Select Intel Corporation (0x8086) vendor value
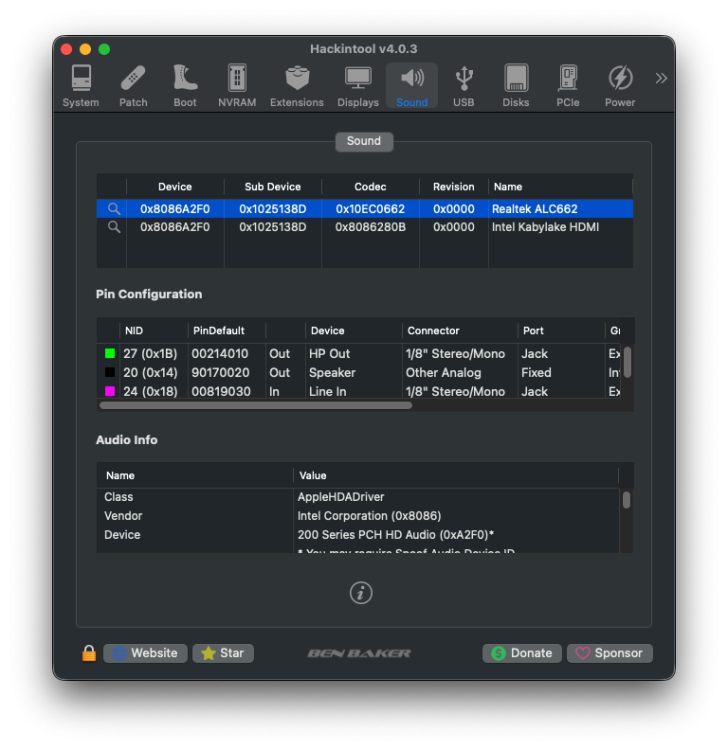The image size is (728, 750). tap(369, 516)
